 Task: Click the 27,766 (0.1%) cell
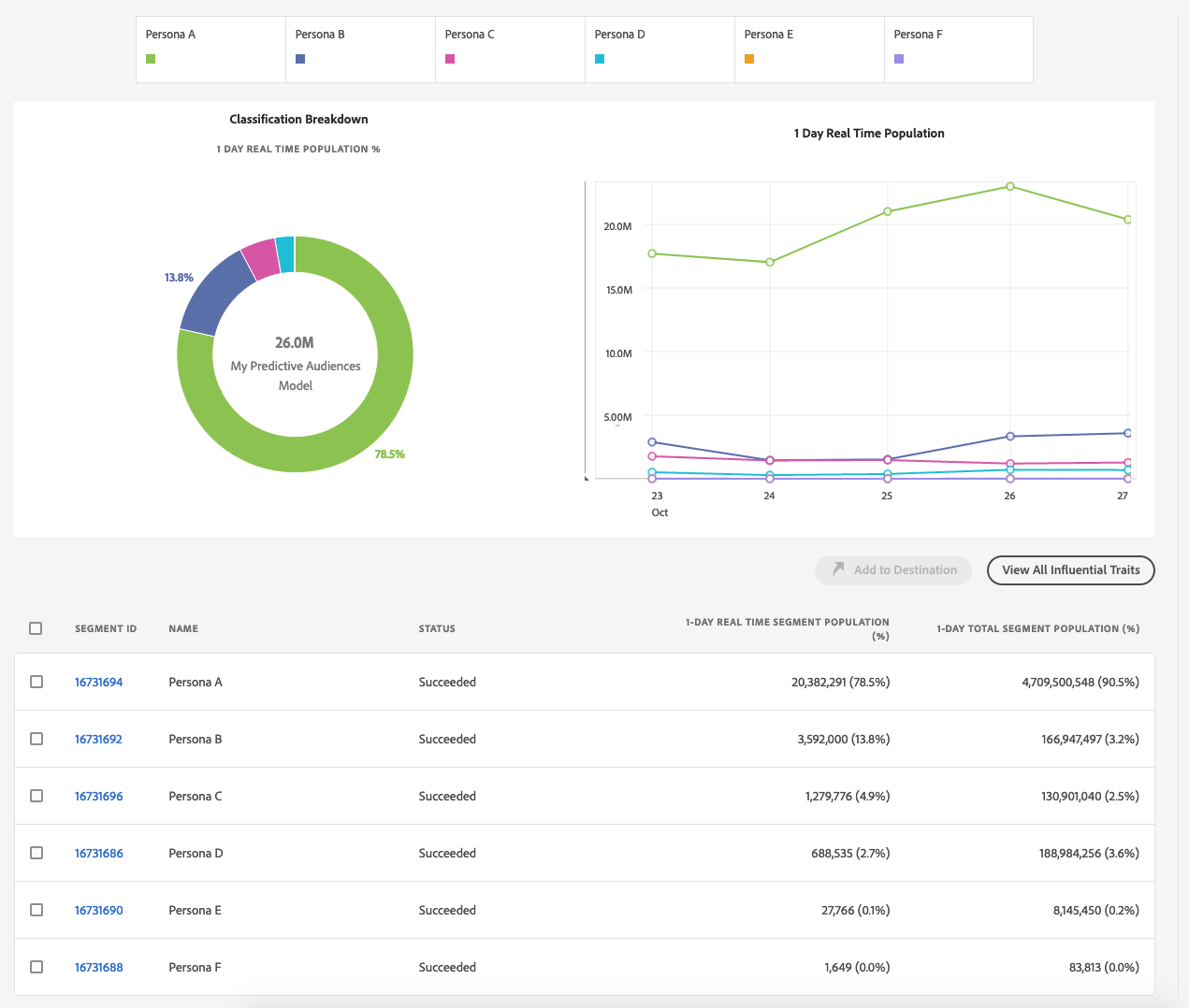tap(856, 910)
